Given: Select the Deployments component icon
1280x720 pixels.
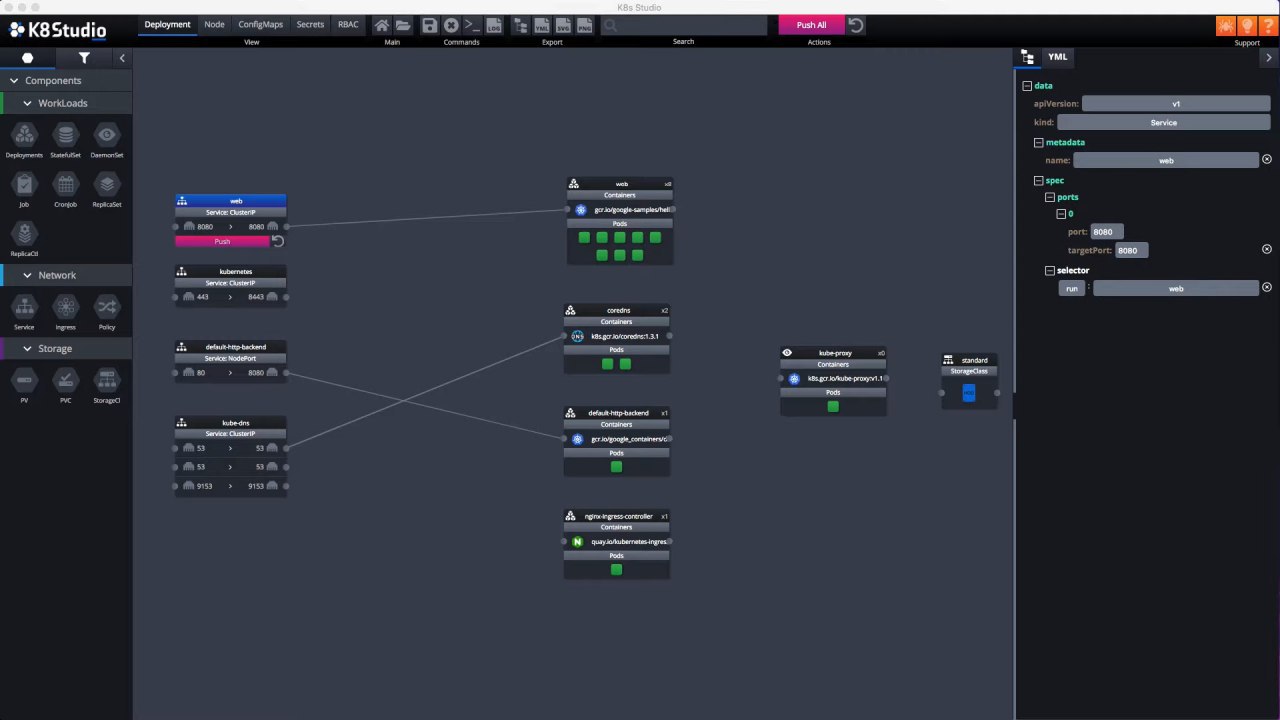Looking at the screenshot, I should click(x=24, y=135).
